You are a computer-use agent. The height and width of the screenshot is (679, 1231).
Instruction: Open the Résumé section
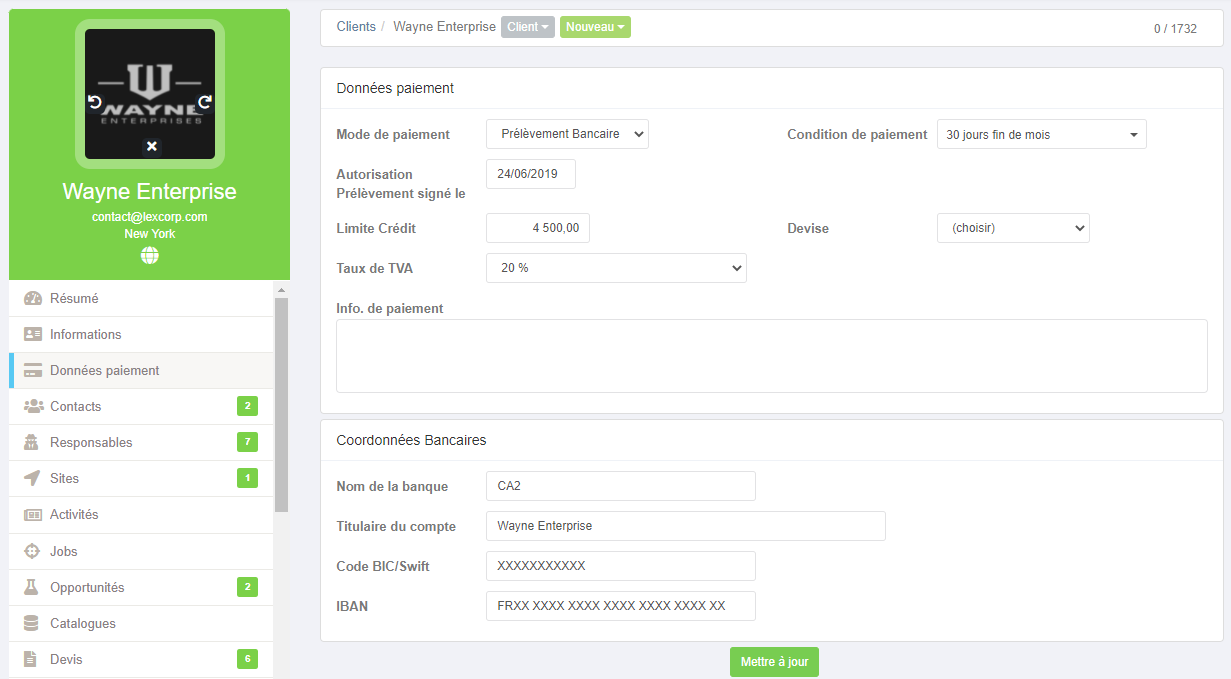pos(141,298)
